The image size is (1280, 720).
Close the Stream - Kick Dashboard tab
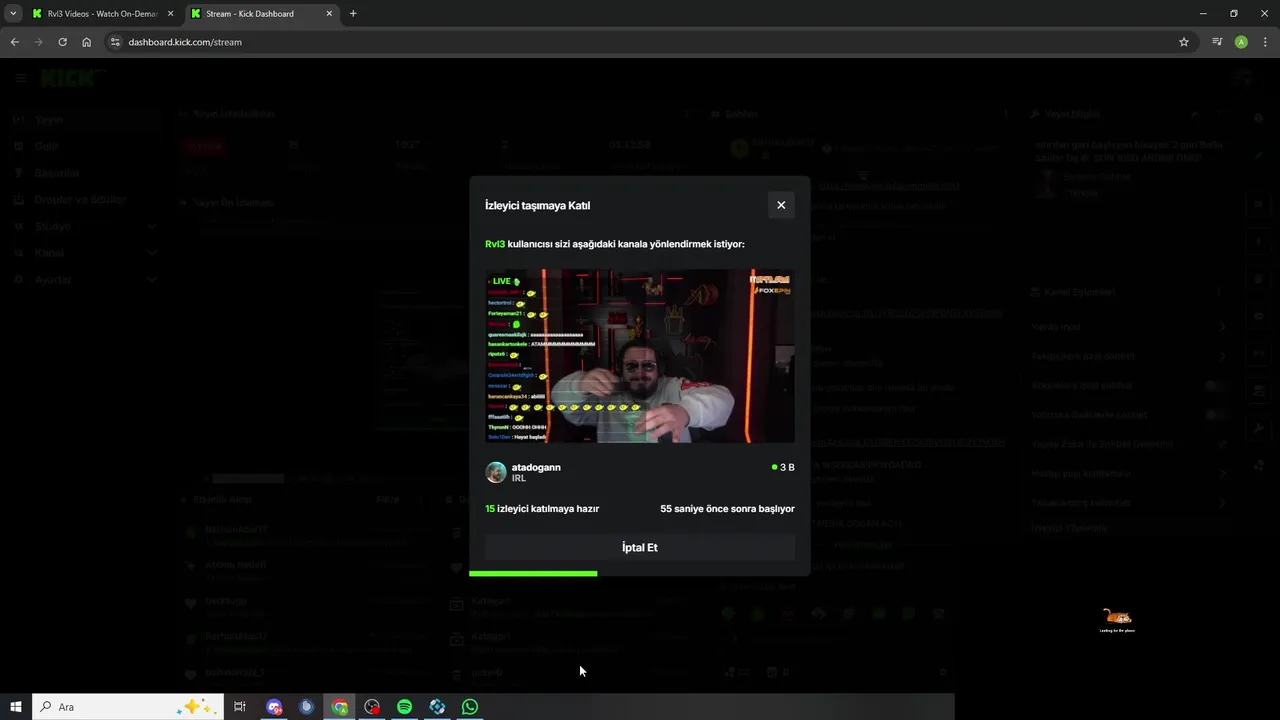(x=329, y=14)
